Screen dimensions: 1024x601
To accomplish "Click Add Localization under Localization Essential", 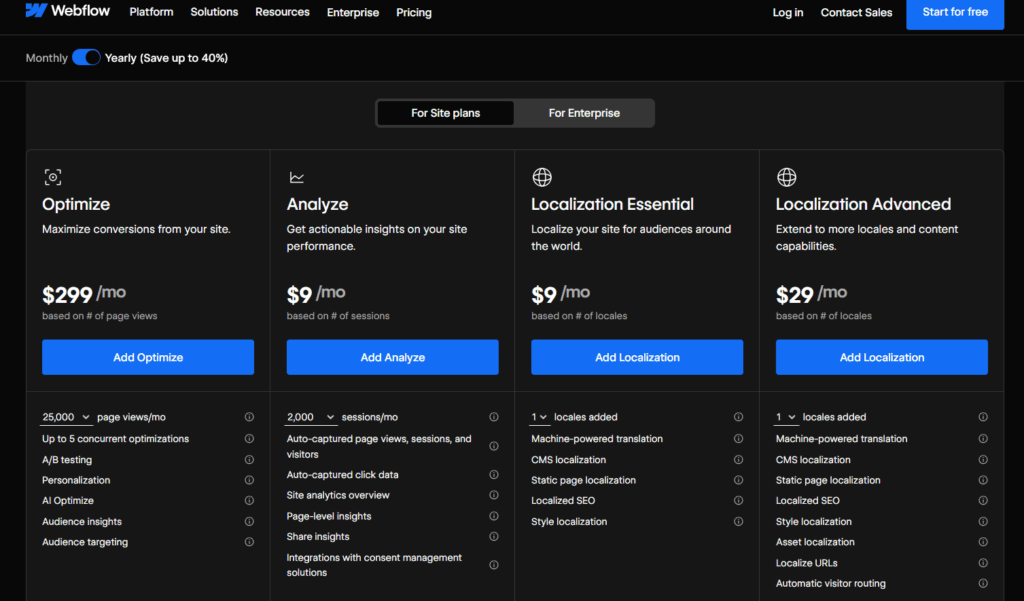I will (x=637, y=357).
